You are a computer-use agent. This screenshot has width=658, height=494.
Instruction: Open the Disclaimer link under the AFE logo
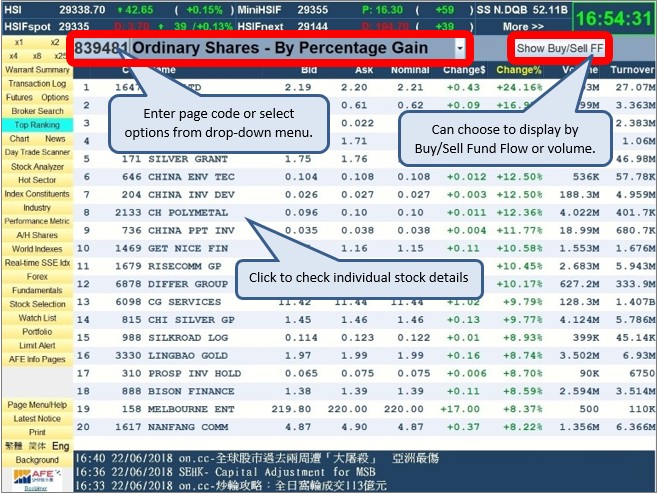click(x=36, y=488)
